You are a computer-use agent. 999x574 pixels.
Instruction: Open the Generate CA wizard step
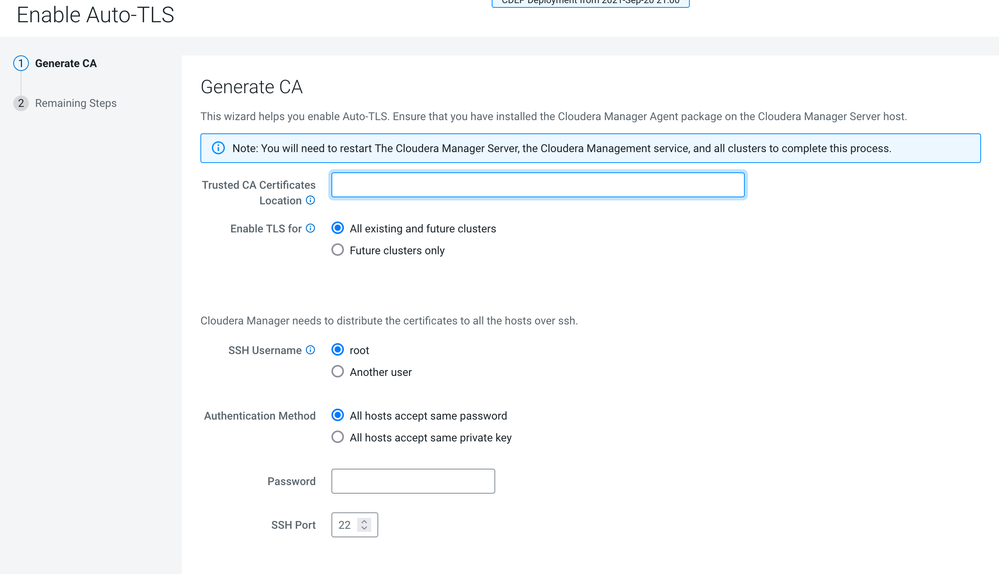point(66,63)
